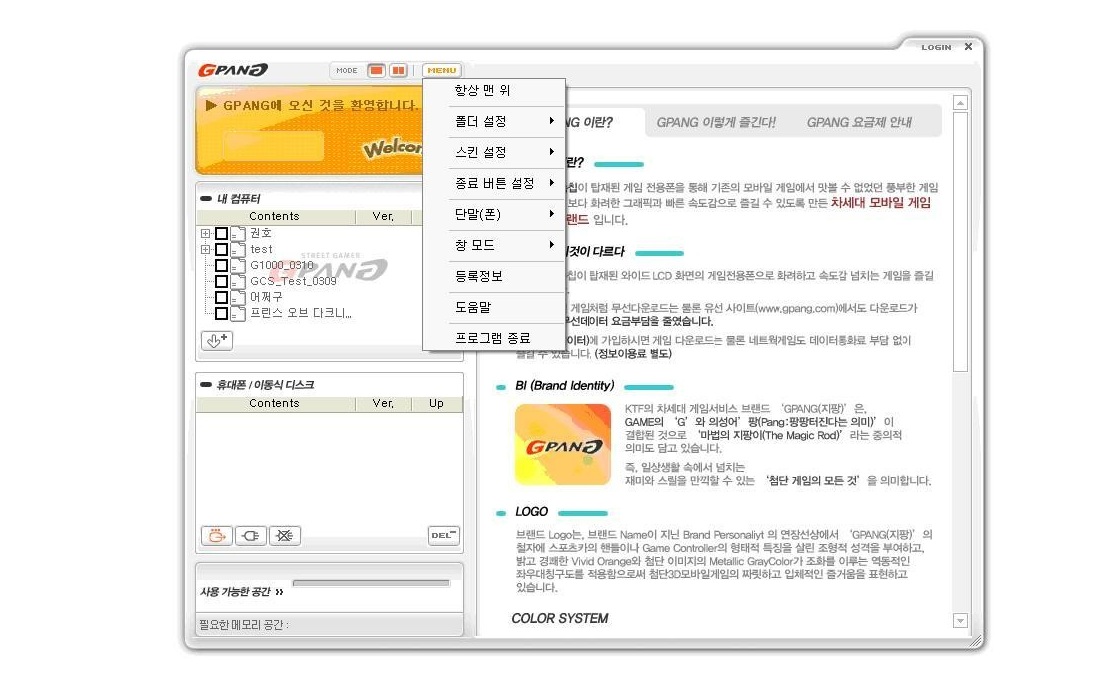Viewport: 1114px width, 677px height.
Task: Check the box for test
Action: pyautogui.click(x=222, y=249)
